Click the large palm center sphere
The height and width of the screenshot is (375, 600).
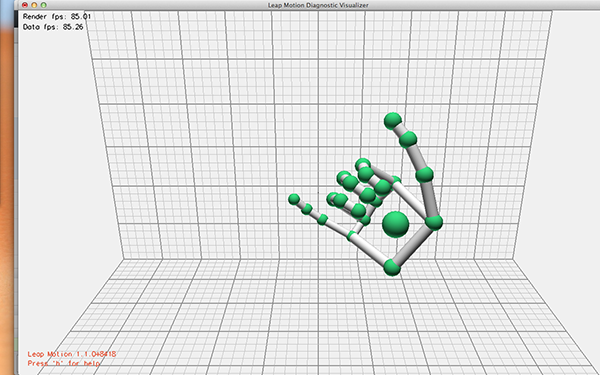pos(396,224)
